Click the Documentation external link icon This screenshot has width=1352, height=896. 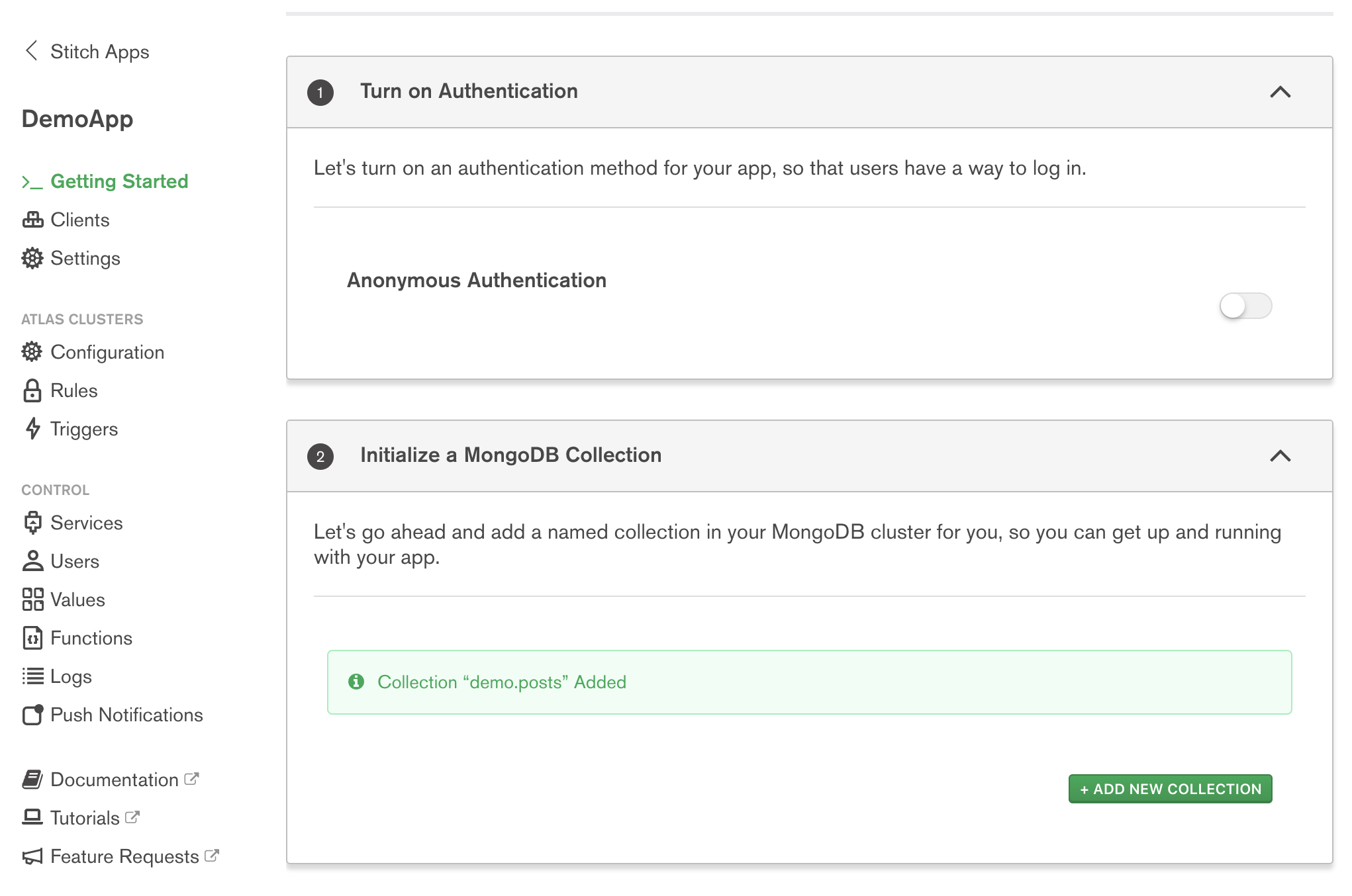[x=191, y=779]
